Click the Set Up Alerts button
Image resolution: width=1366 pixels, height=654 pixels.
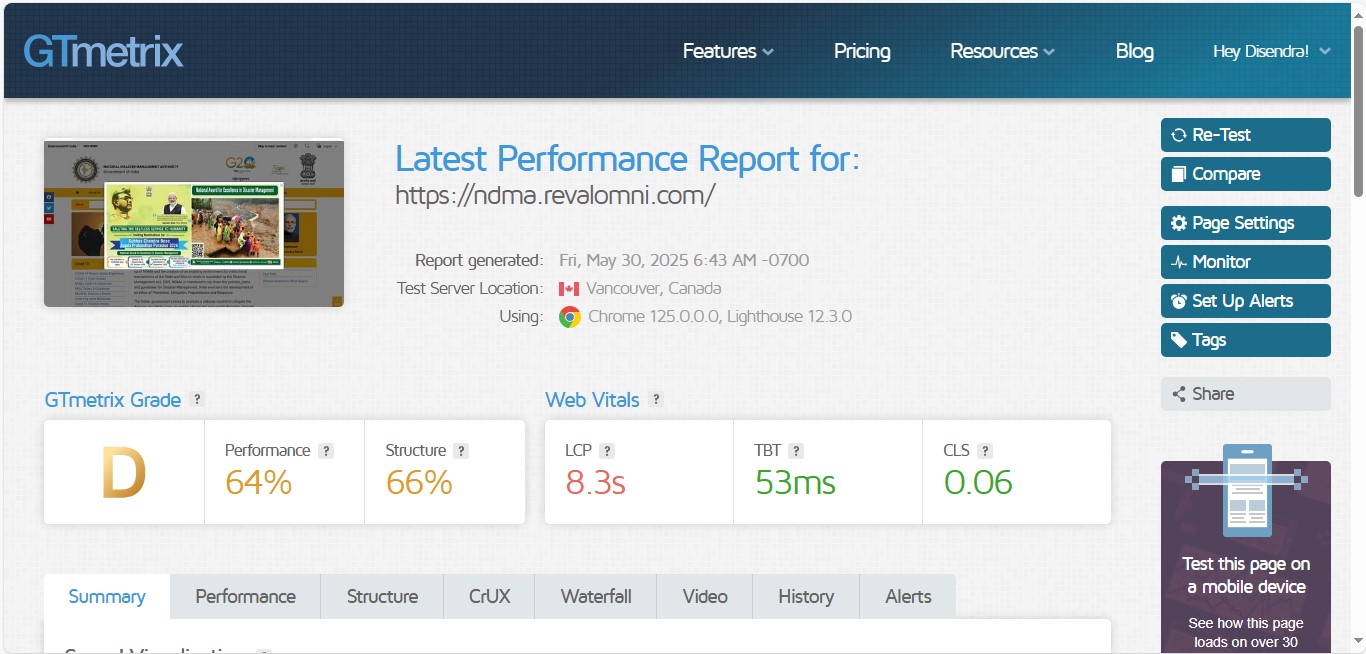click(1245, 301)
